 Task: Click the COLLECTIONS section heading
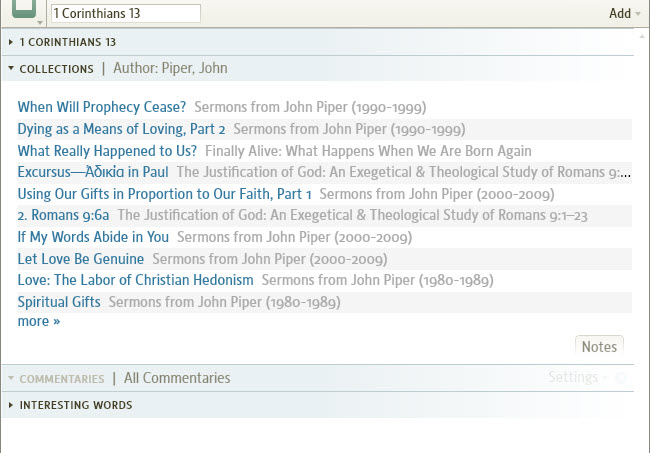point(56,69)
